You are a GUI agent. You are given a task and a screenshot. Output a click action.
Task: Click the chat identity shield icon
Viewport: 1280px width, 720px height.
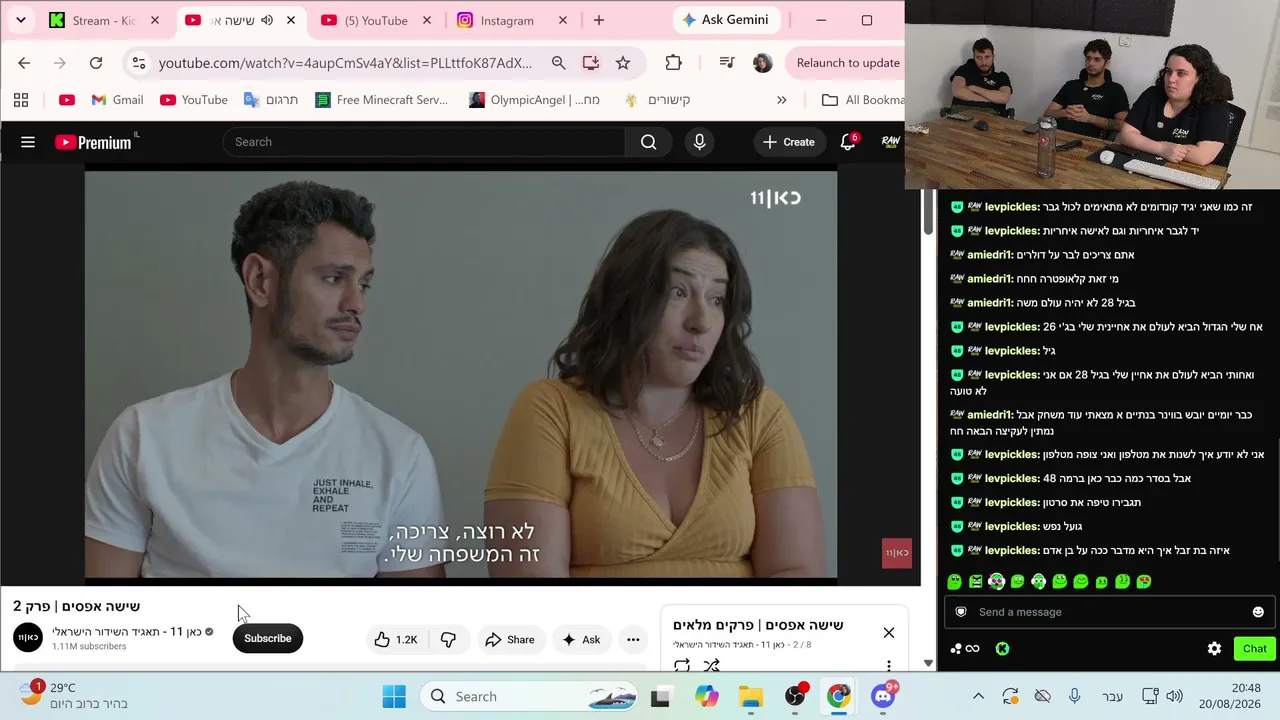pos(961,612)
